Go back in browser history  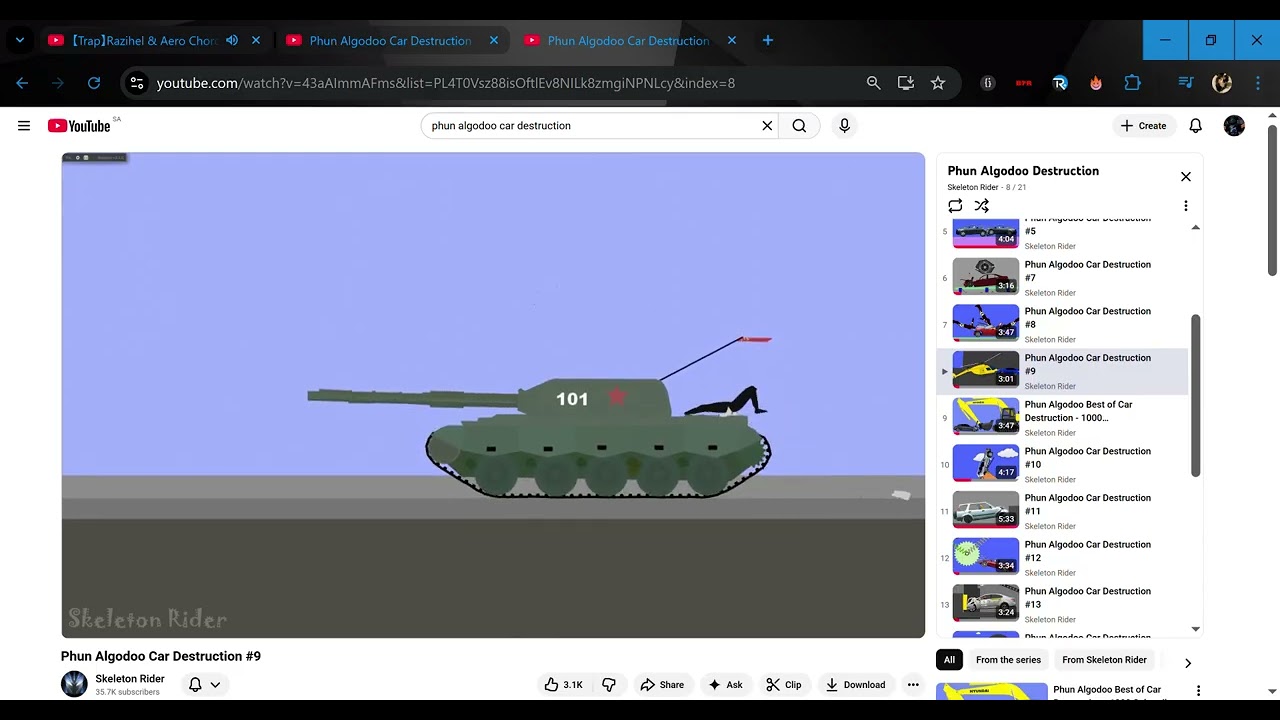tap(22, 83)
